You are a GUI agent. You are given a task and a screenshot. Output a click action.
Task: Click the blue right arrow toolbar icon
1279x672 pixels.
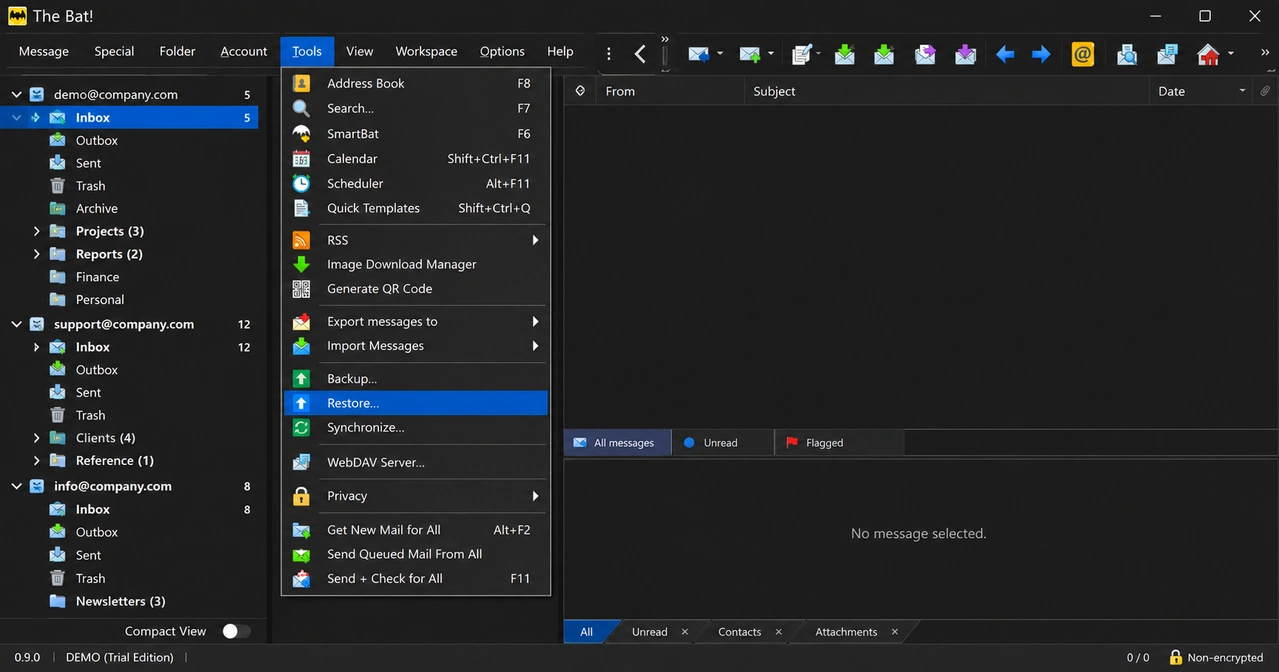1041,53
